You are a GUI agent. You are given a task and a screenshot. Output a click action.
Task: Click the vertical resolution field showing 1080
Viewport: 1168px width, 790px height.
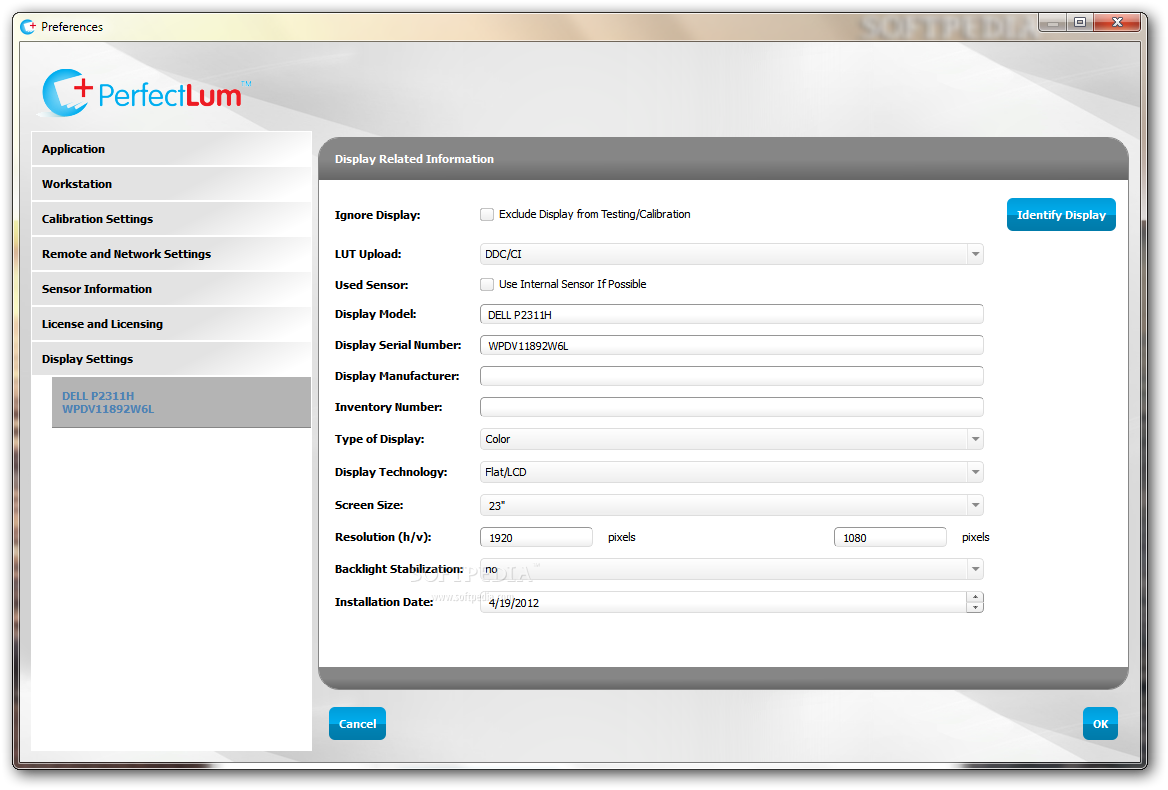click(x=890, y=538)
